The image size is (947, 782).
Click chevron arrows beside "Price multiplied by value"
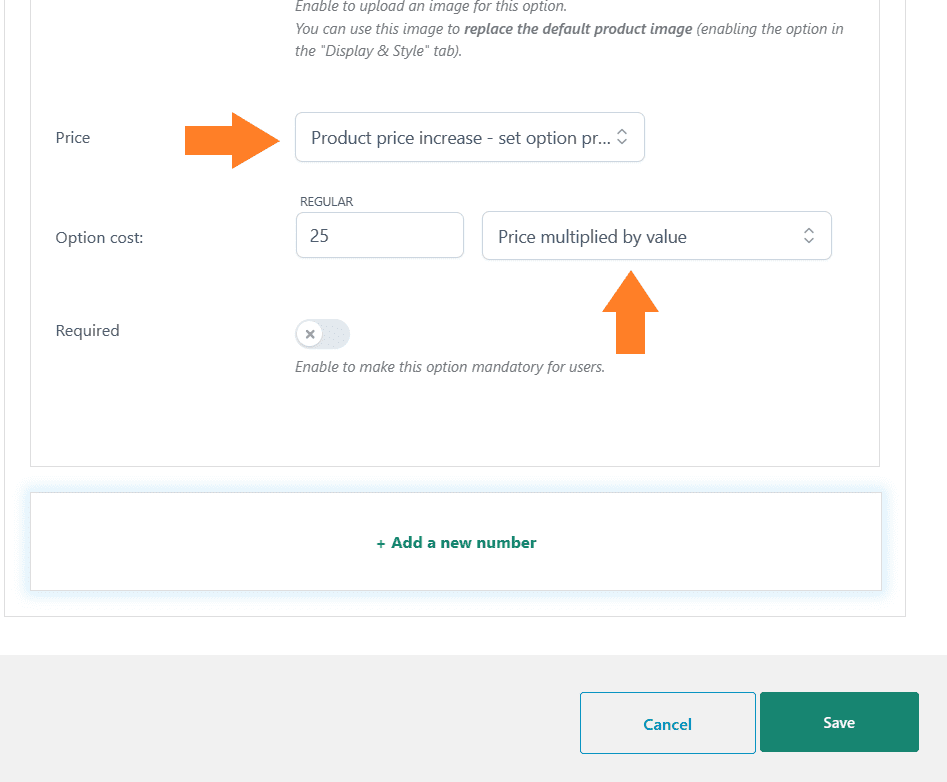(x=809, y=236)
